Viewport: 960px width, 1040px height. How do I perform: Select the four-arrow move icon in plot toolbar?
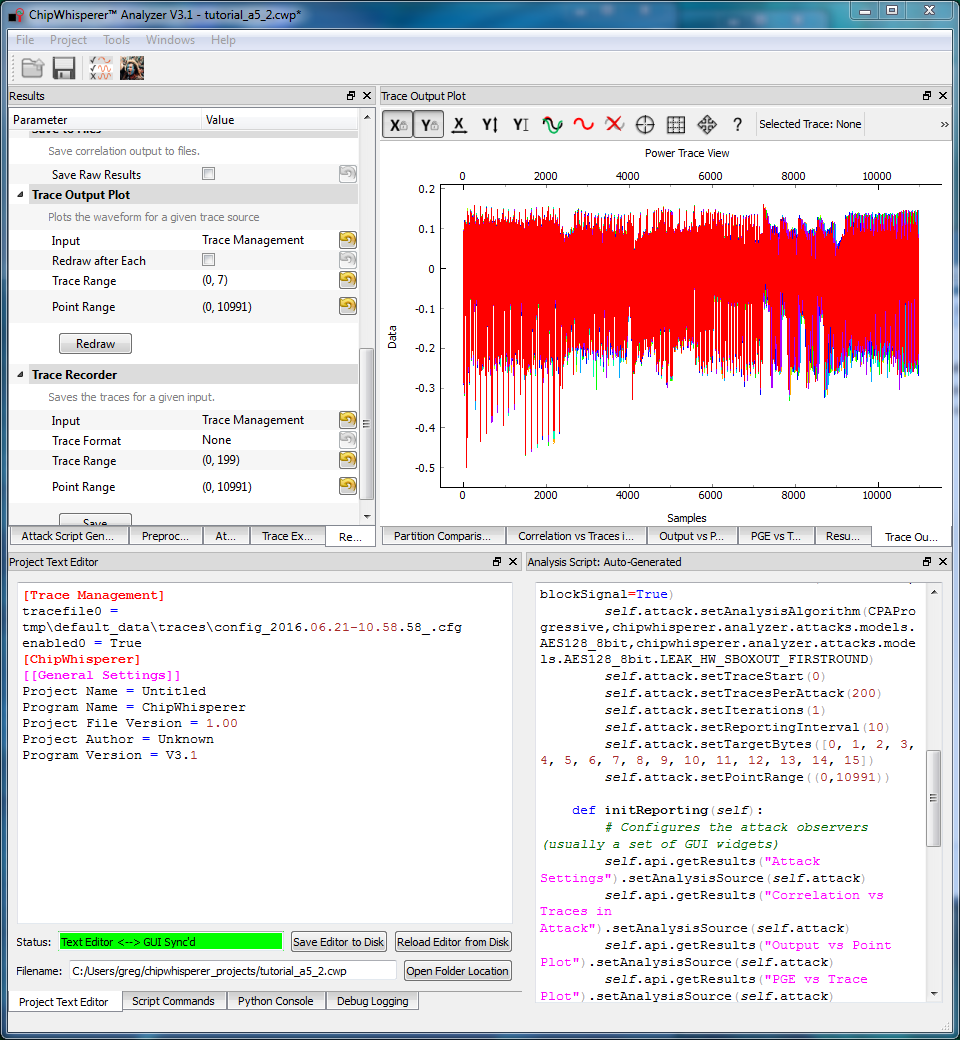[x=706, y=125]
